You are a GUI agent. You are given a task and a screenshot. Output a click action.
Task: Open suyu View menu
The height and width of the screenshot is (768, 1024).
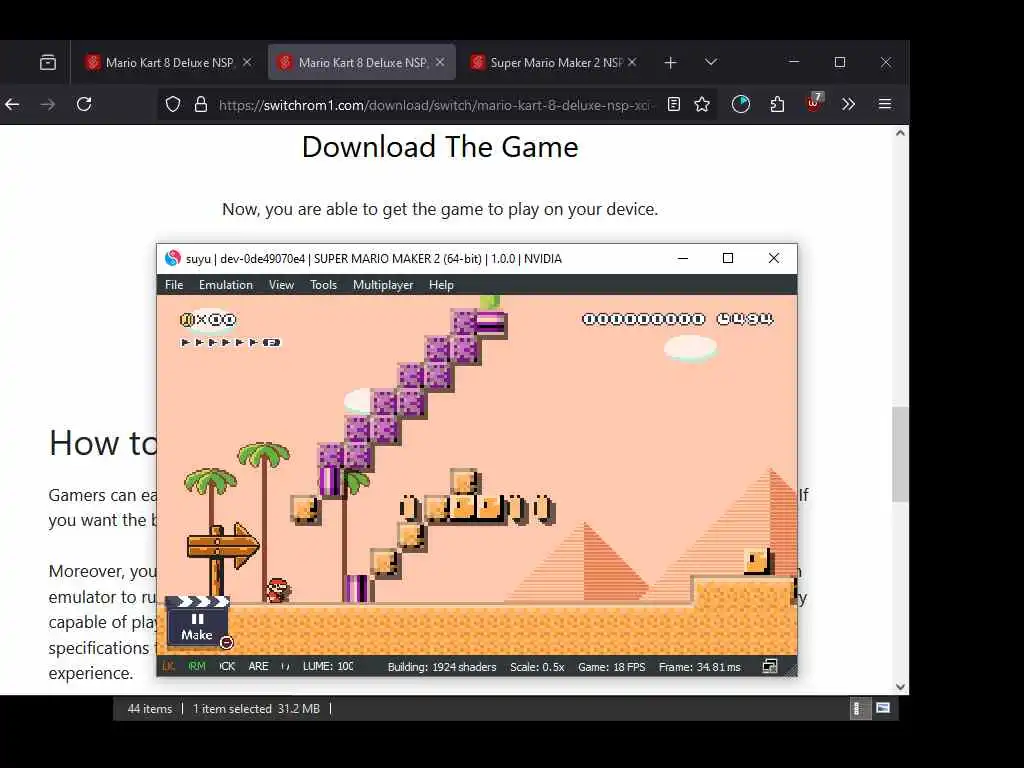(x=281, y=285)
